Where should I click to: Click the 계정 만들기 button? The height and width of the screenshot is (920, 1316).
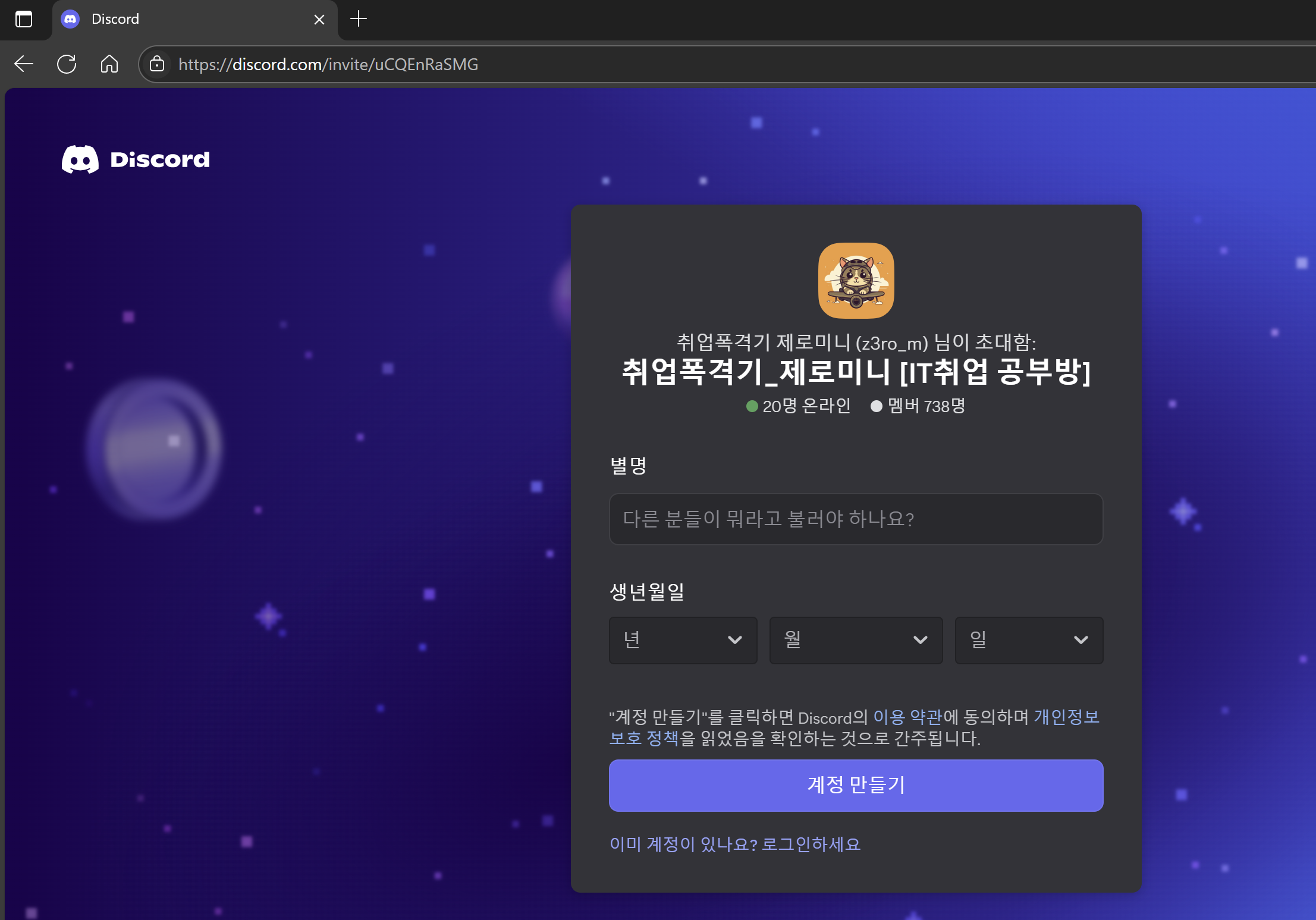click(856, 785)
